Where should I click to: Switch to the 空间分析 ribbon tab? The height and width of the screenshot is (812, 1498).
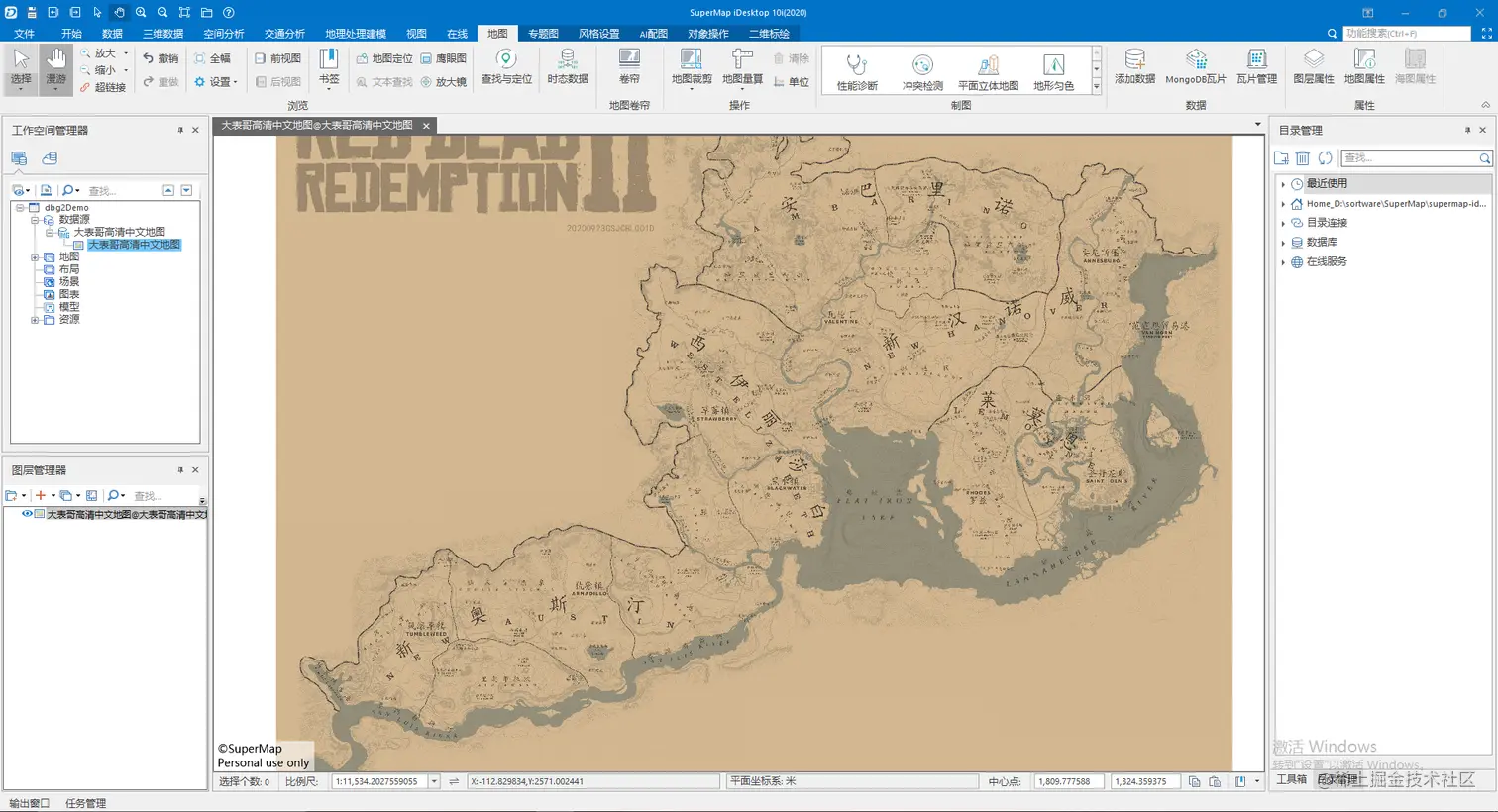point(224,34)
